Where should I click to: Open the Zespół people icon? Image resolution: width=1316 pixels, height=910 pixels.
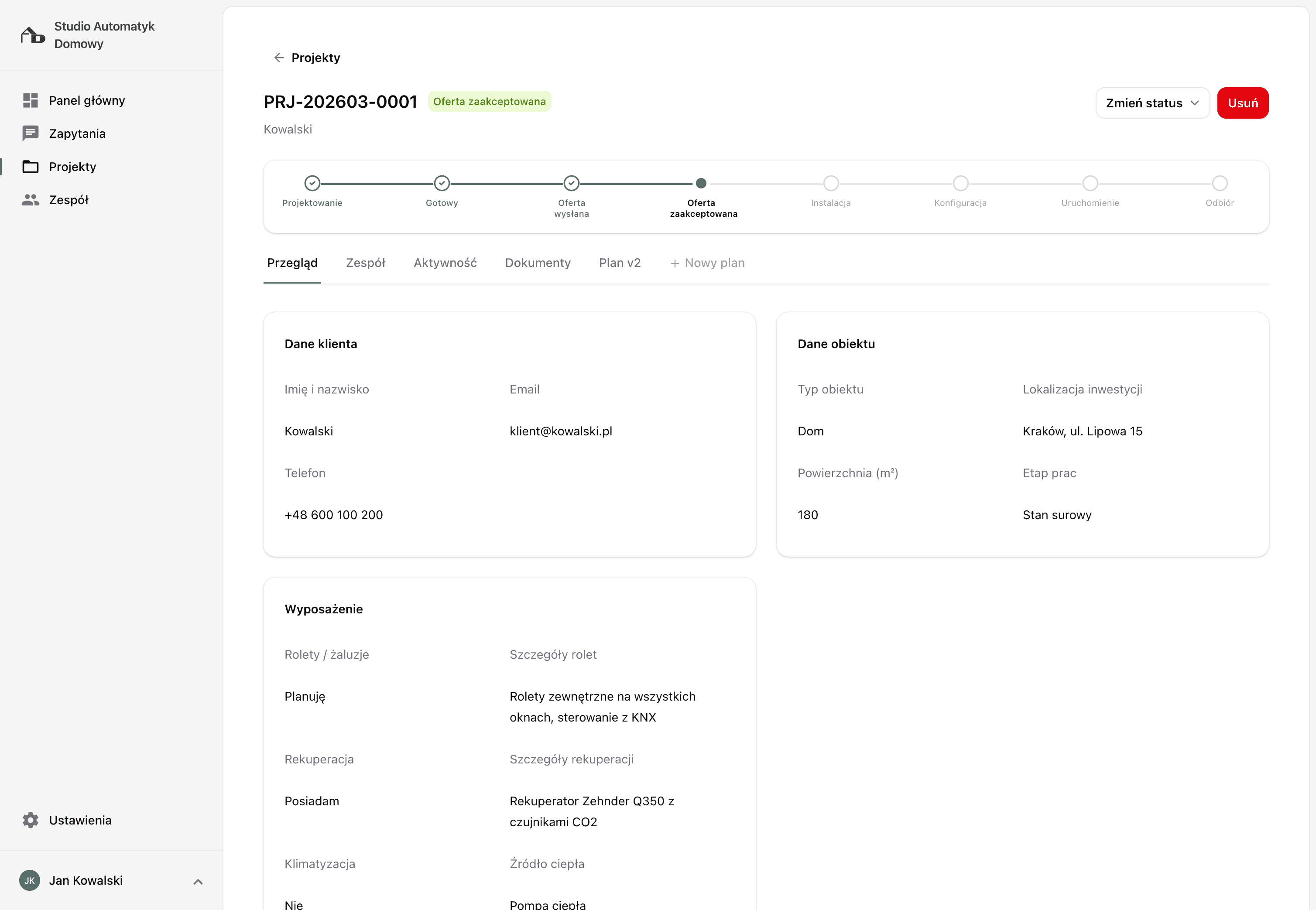(x=30, y=200)
